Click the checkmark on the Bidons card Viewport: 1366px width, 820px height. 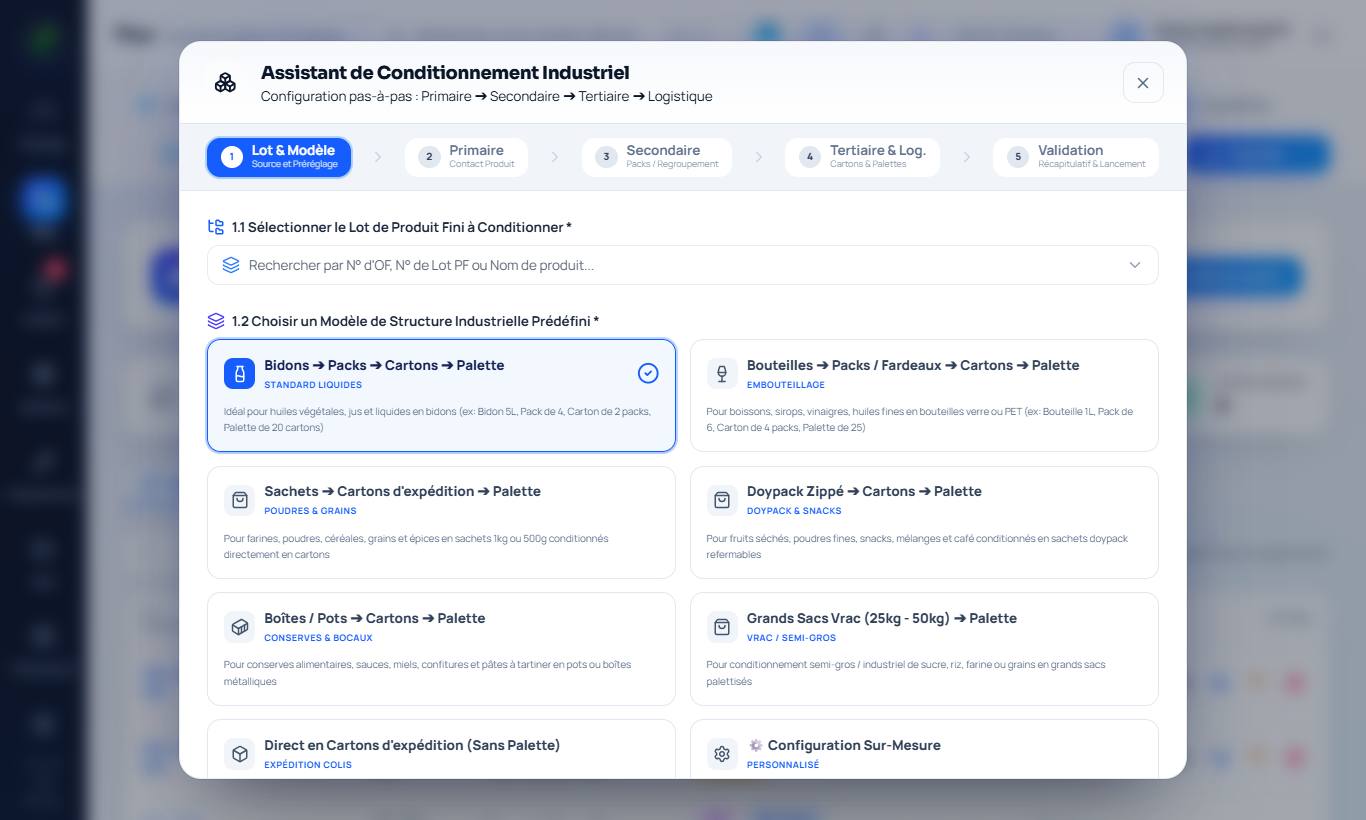648,373
